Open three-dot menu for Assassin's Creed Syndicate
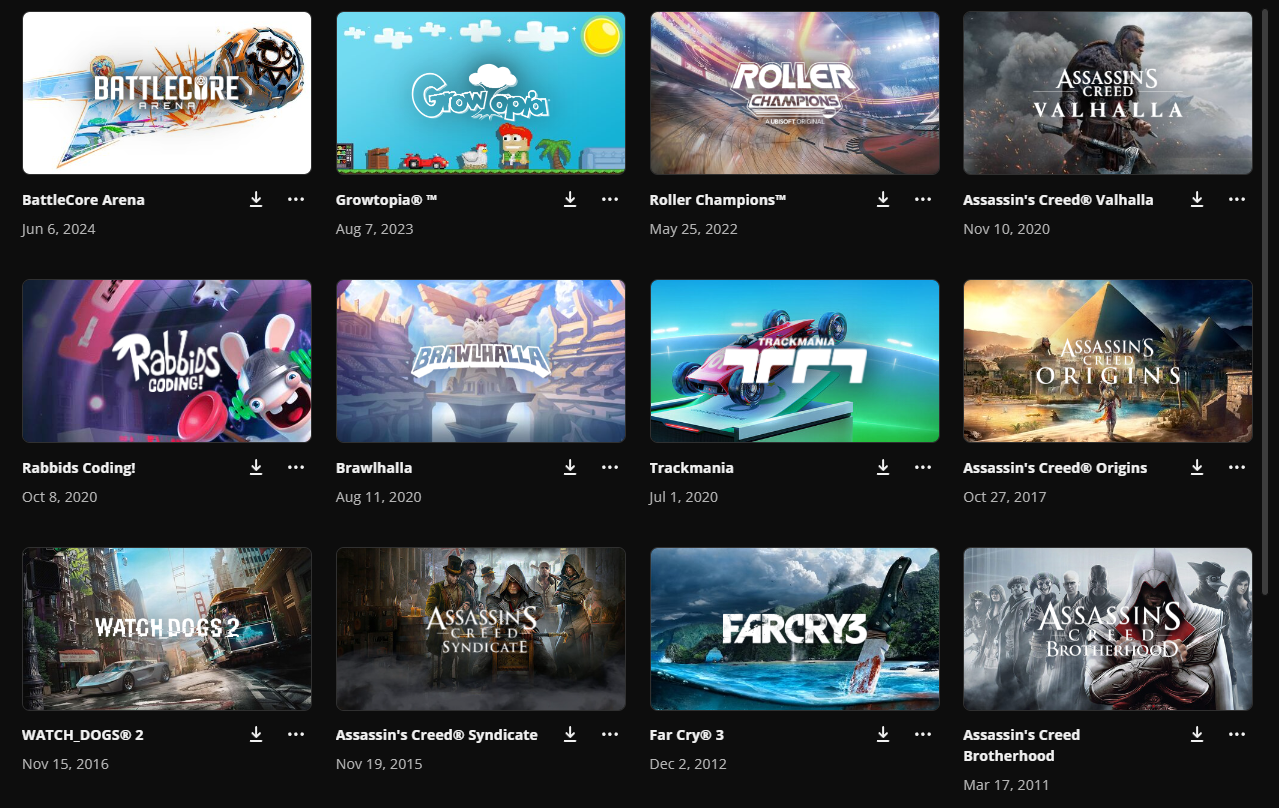1279x808 pixels. (x=610, y=734)
